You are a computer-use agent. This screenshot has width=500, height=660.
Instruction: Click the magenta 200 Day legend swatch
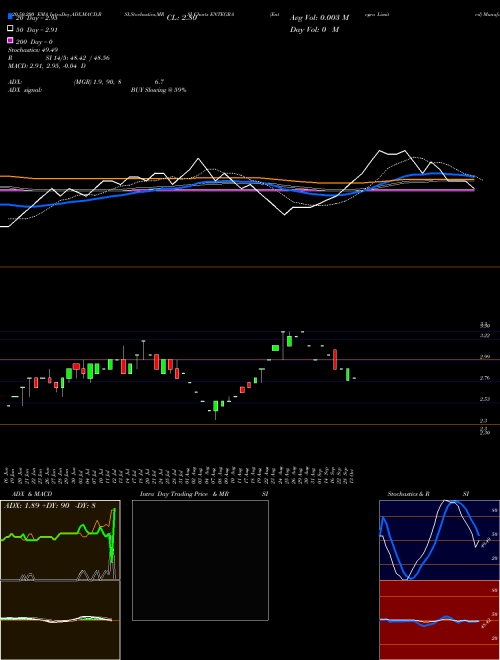click(10, 40)
